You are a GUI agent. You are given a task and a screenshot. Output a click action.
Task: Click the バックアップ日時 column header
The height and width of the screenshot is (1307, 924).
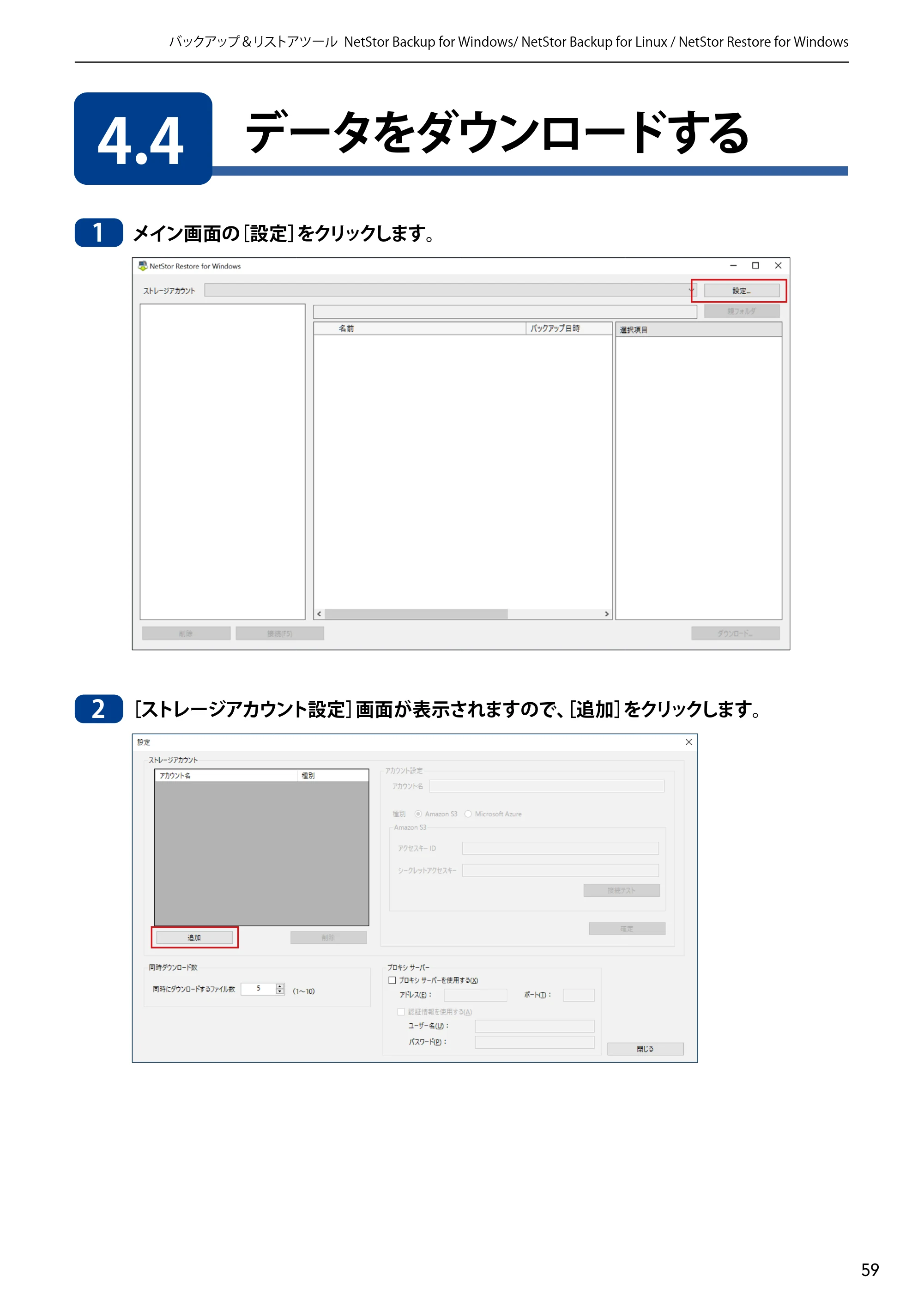tap(568, 328)
